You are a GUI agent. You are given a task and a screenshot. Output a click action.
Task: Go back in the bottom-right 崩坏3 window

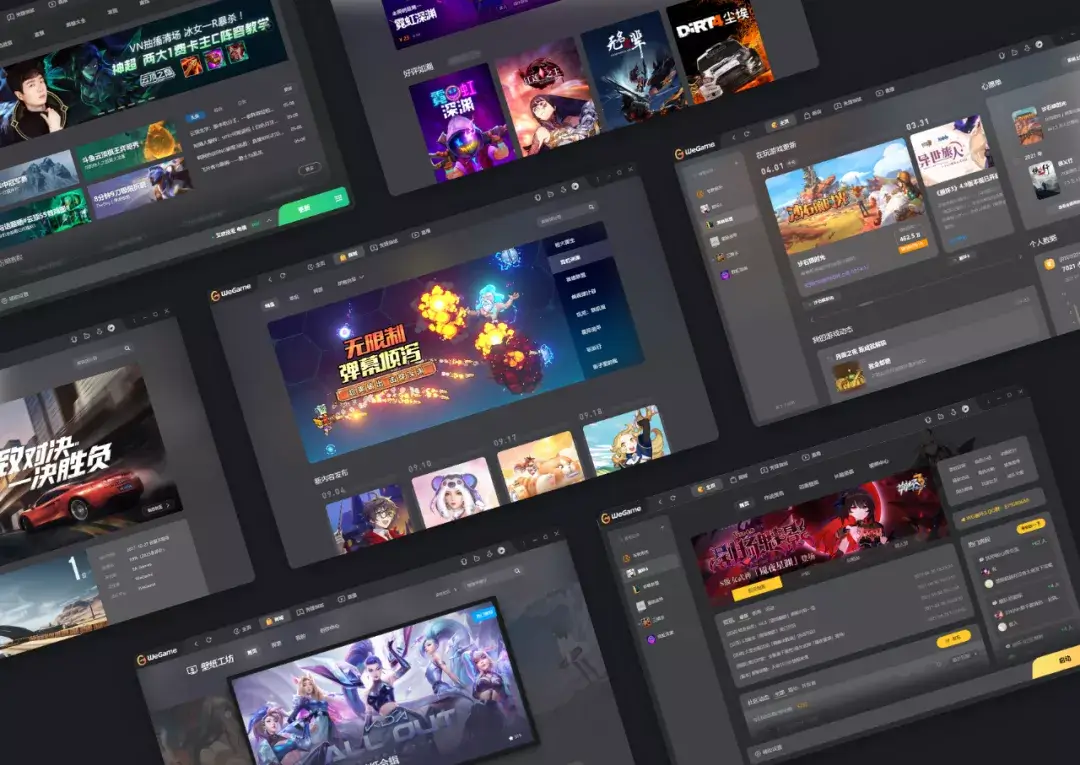(x=660, y=501)
